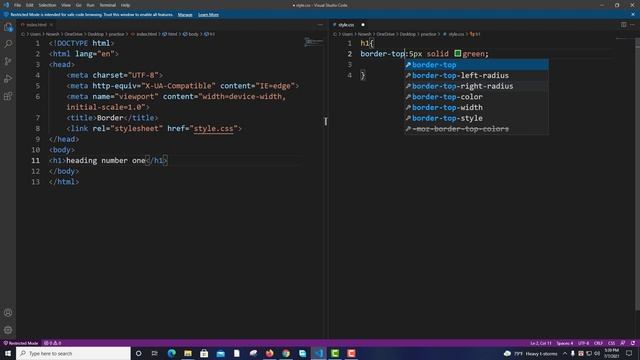Open the View menu
640x360 pixels.
(x=66, y=5)
